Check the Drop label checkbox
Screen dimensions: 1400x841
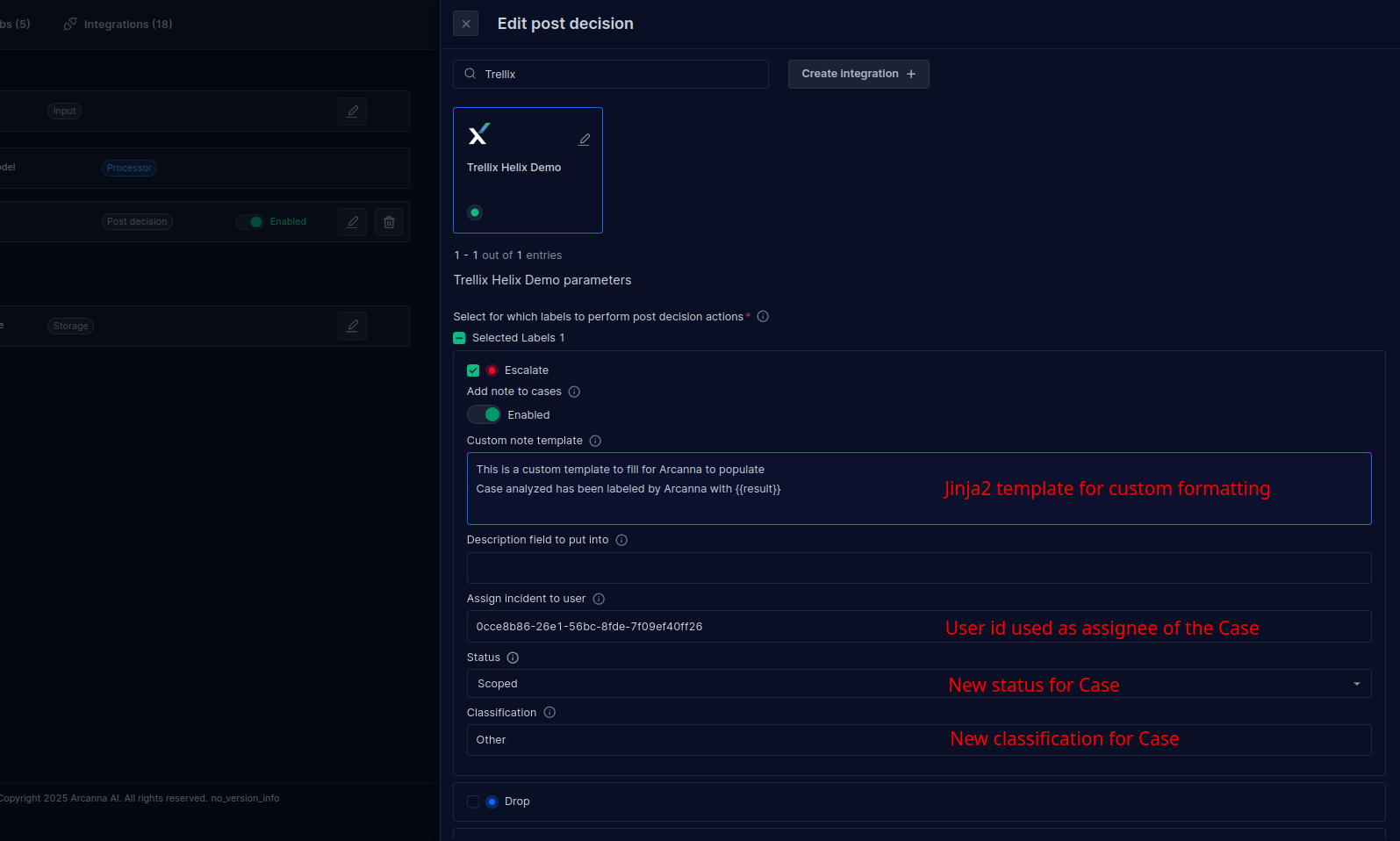(473, 801)
